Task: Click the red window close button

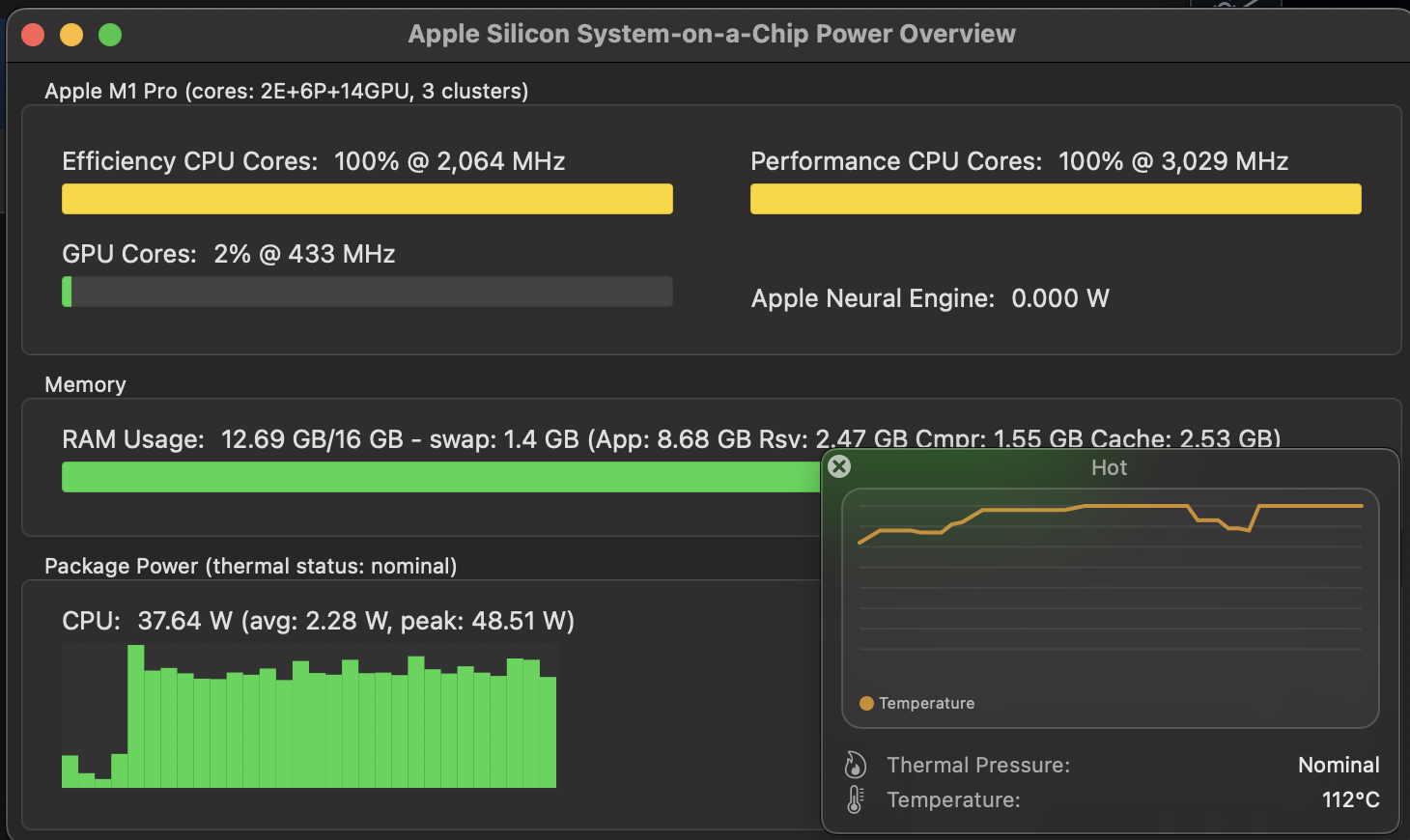Action: pos(33,35)
